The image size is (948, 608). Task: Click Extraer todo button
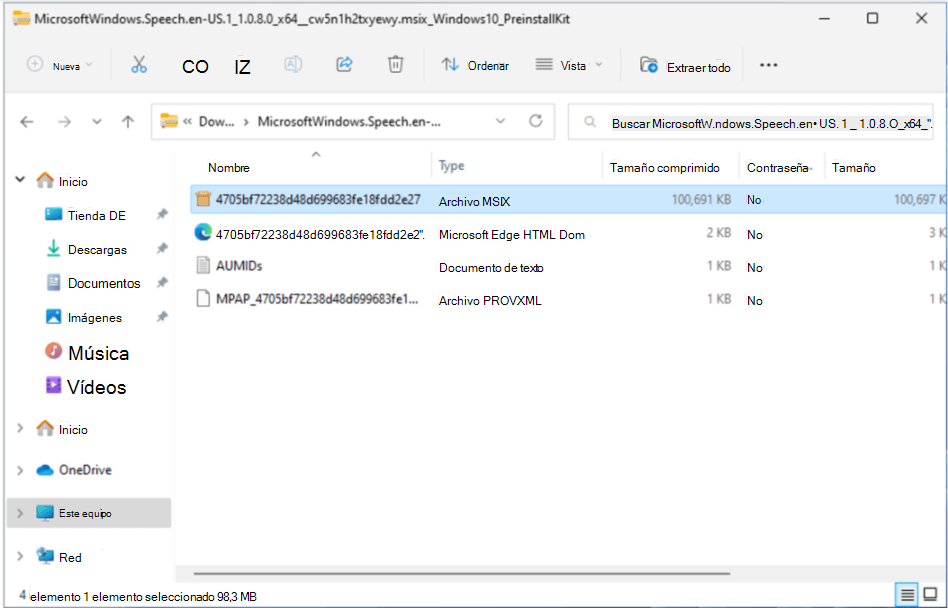click(685, 66)
